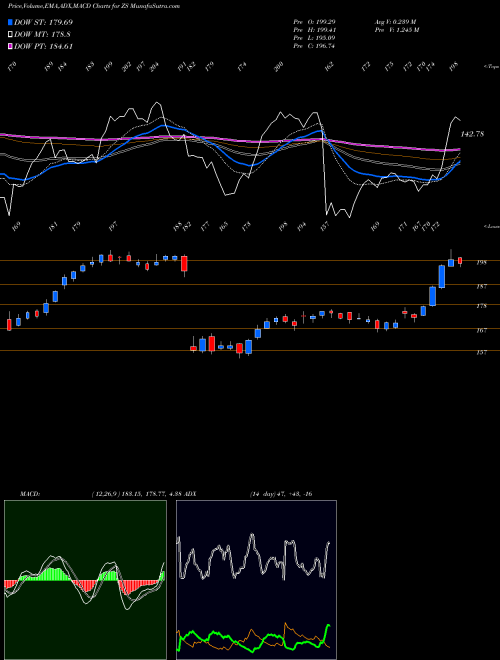Select the 'DOW ST: 179.69' label
The image size is (500, 660).
pyautogui.click(x=43, y=22)
